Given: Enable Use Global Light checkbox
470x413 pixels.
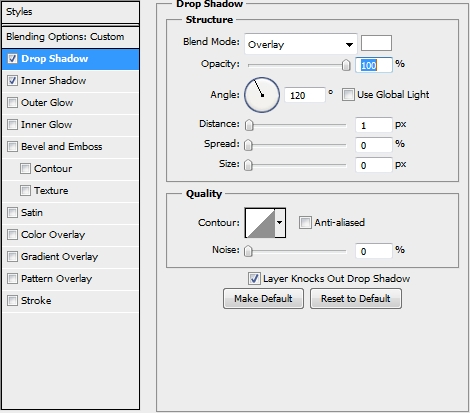Looking at the screenshot, I should (x=348, y=95).
